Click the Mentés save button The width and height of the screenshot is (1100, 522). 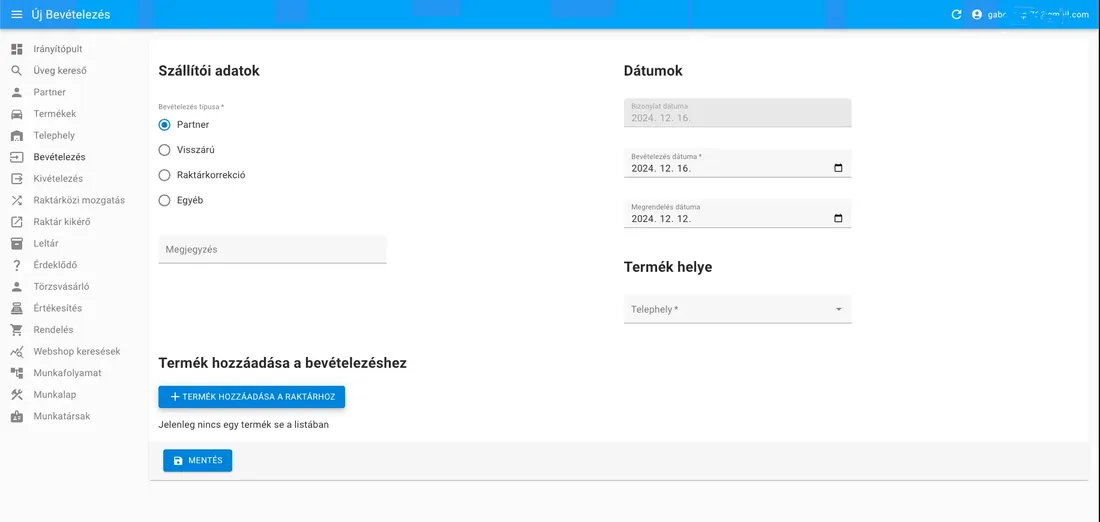[x=198, y=460]
